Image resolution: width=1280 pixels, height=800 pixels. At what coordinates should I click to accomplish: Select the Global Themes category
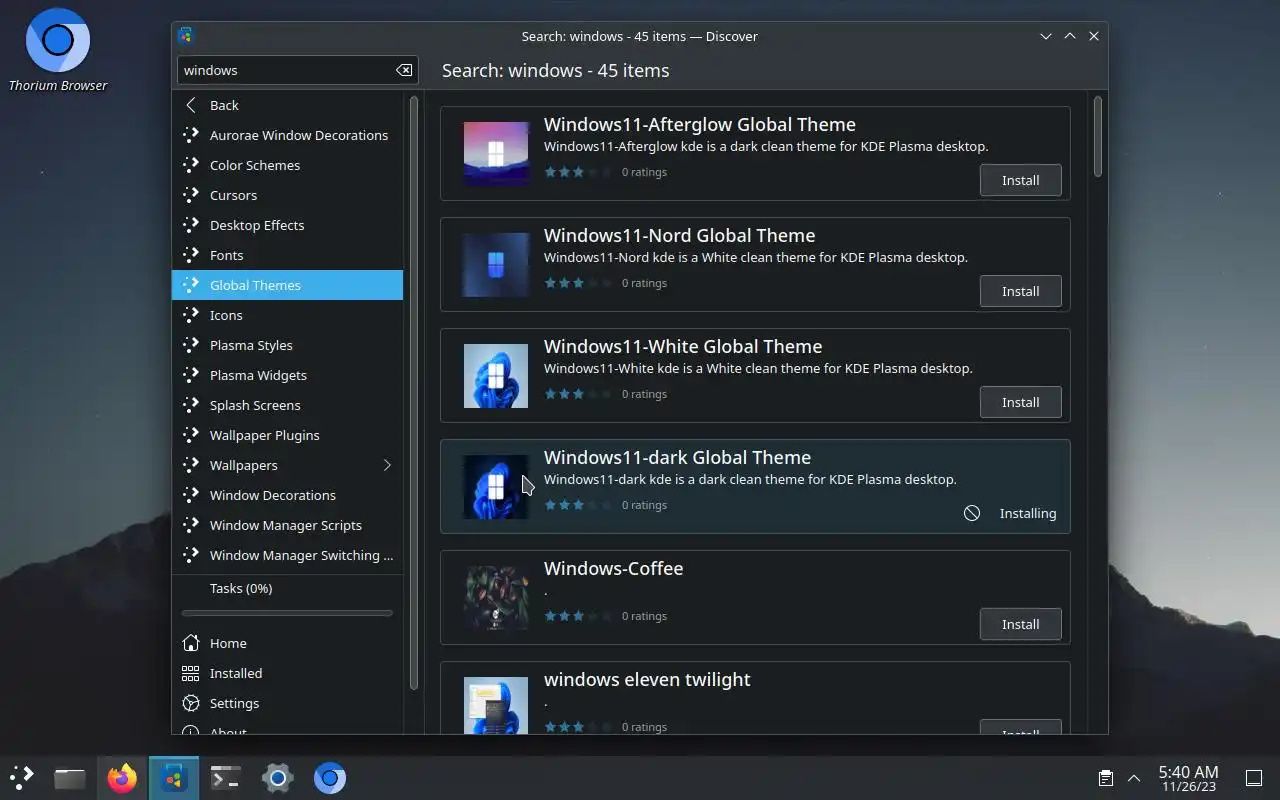(x=287, y=285)
